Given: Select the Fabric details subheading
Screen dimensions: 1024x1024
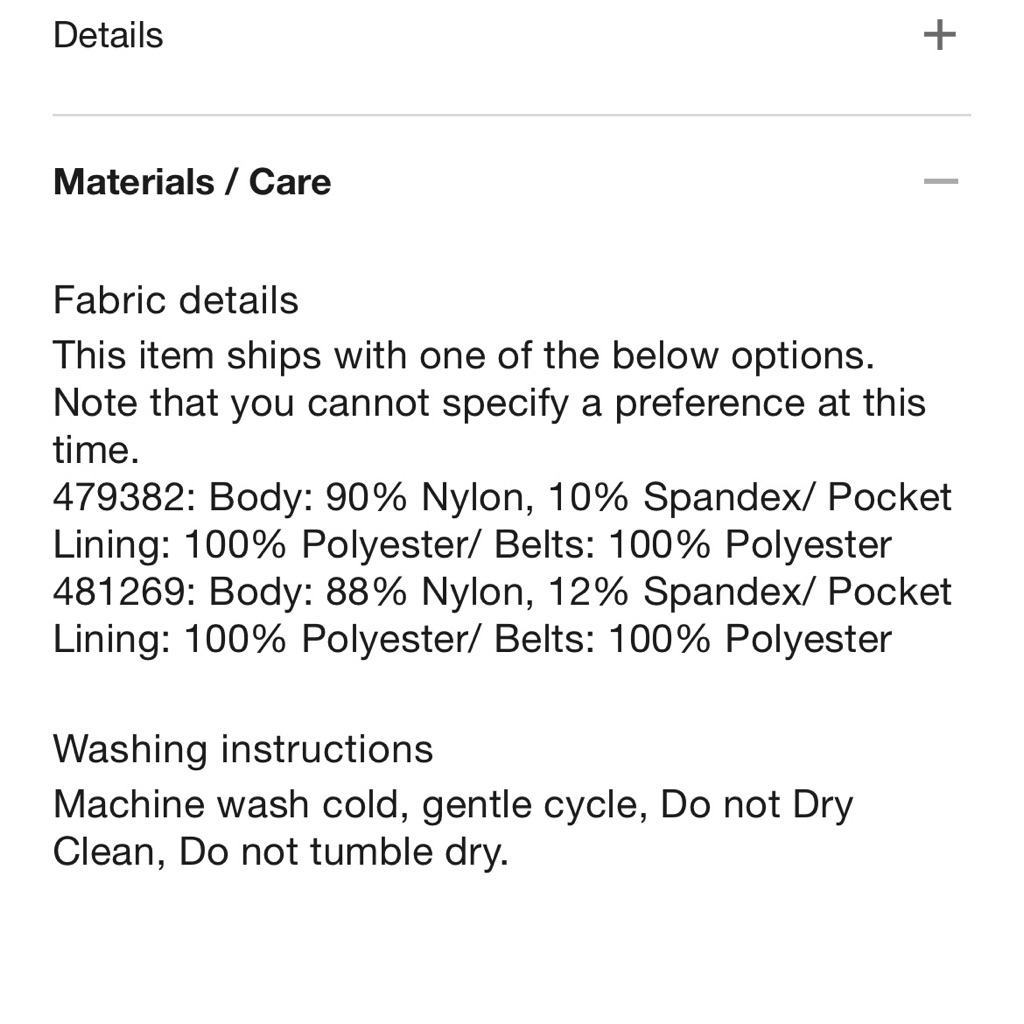Looking at the screenshot, I should 176,300.
